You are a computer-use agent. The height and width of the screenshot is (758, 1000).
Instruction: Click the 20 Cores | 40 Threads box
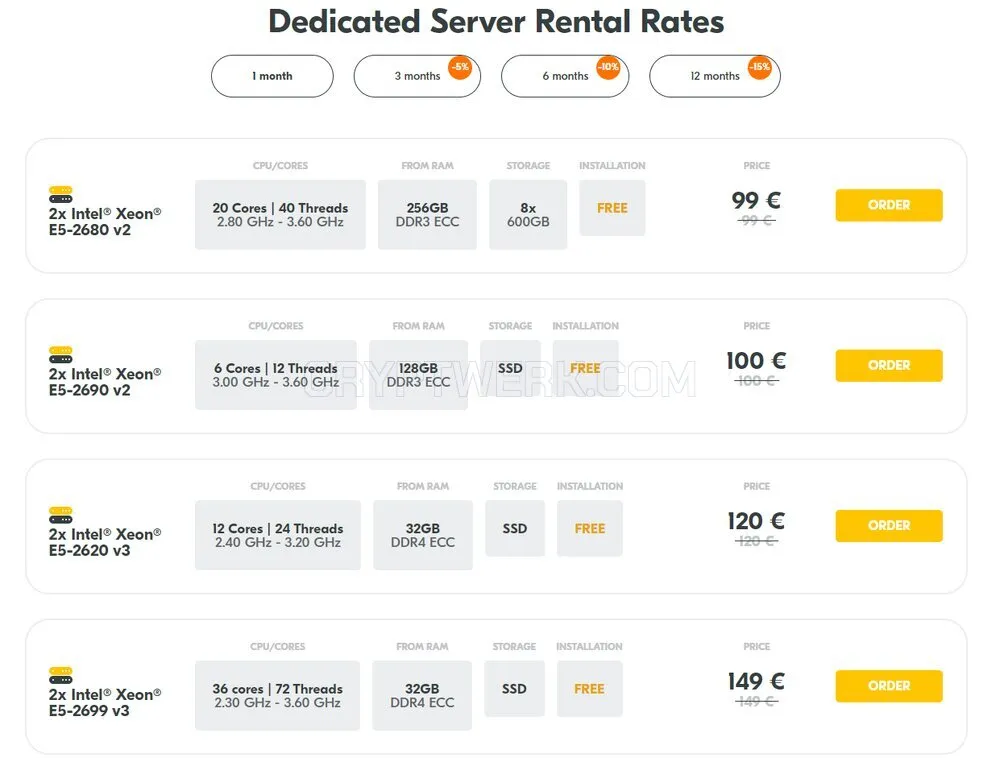(280, 215)
